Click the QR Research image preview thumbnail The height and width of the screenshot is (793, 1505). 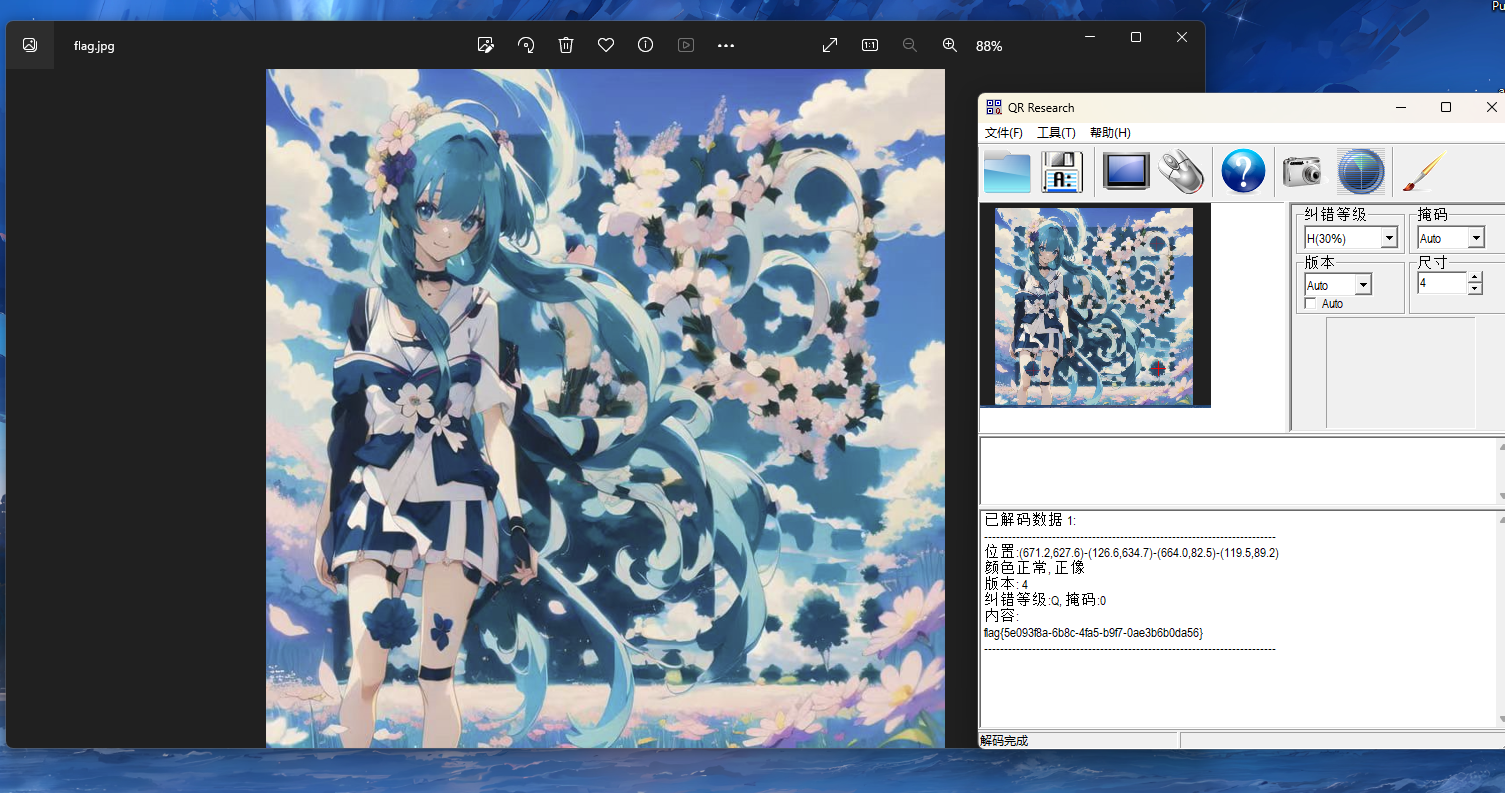click(1095, 306)
